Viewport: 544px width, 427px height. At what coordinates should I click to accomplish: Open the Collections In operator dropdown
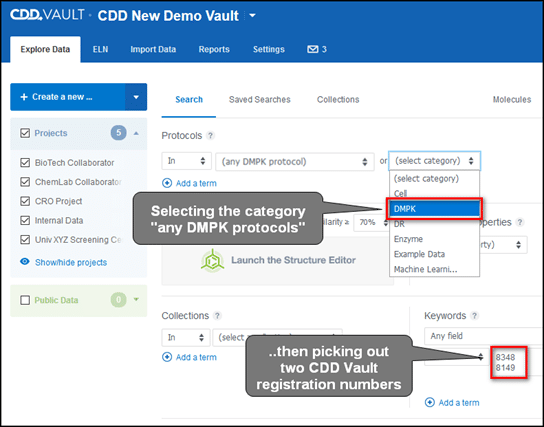[186, 338]
